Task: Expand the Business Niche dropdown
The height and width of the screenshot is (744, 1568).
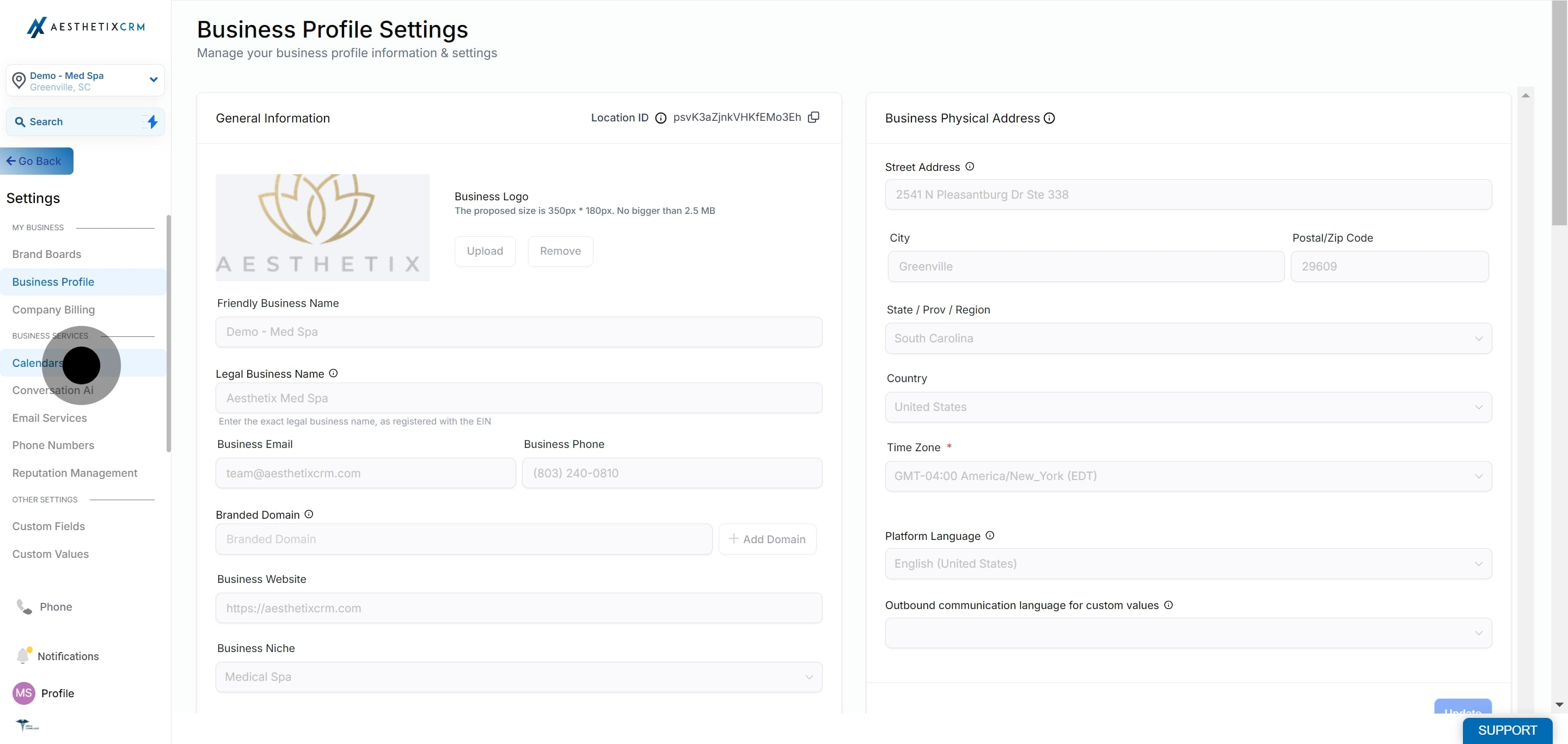Action: (519, 677)
